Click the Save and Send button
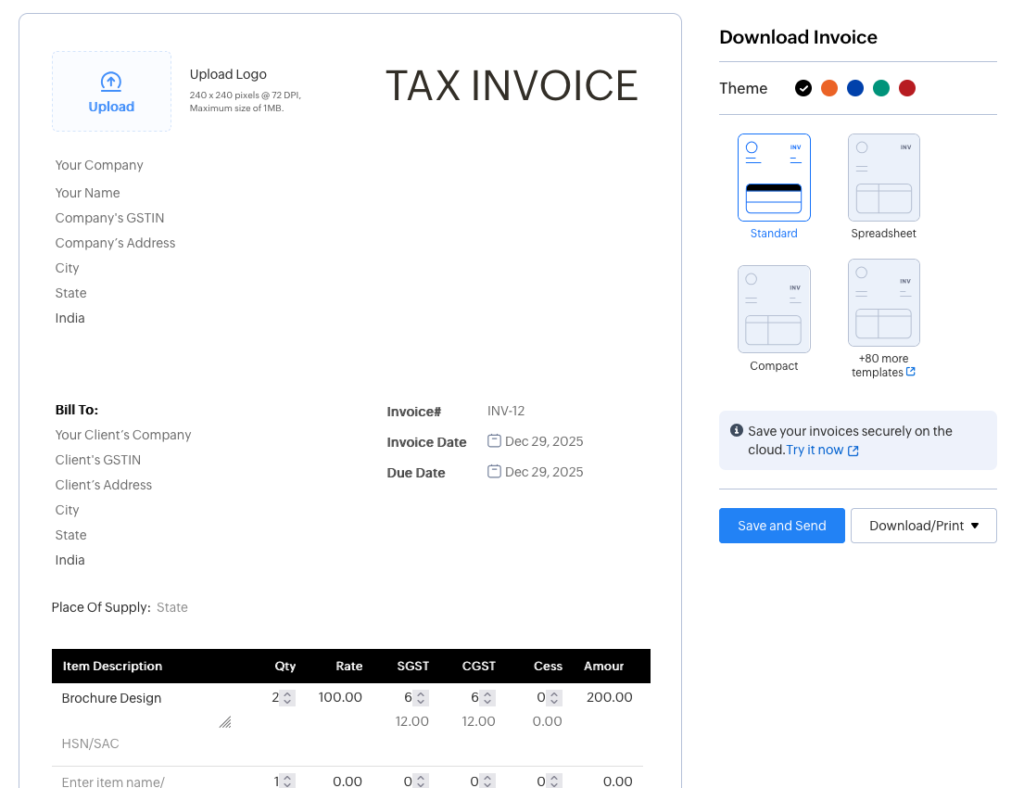Screen dimensions: 1024x788 [x=781, y=525]
